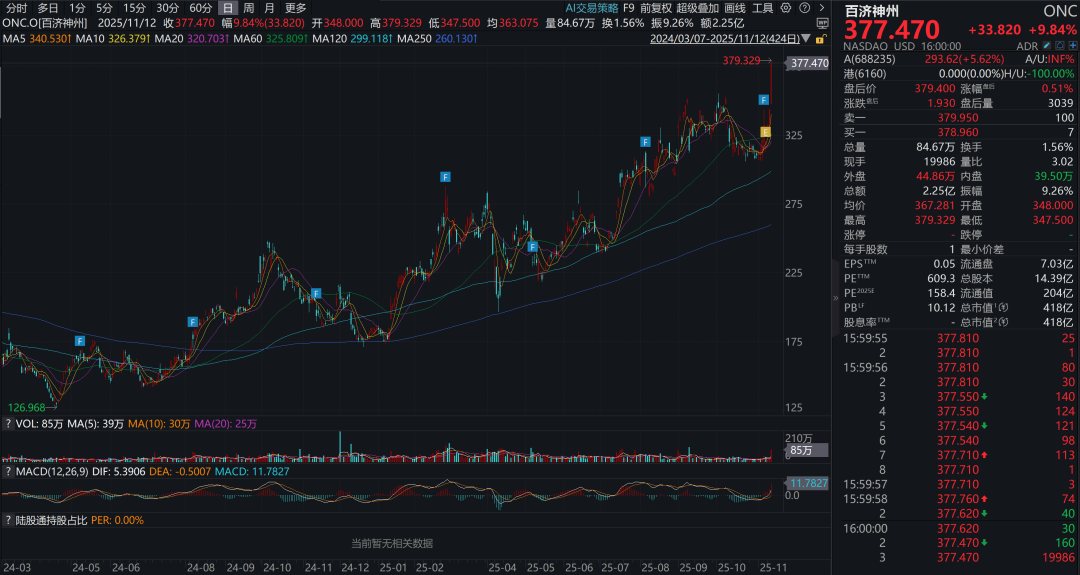Click the VOL: 85万 indicator label

pos(39,424)
